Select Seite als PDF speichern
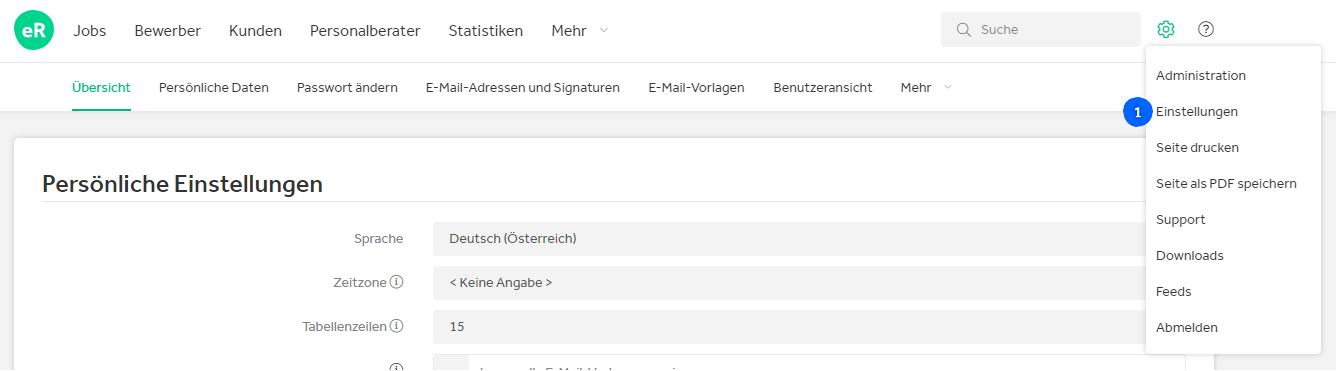The height and width of the screenshot is (371, 1336). [1226, 184]
